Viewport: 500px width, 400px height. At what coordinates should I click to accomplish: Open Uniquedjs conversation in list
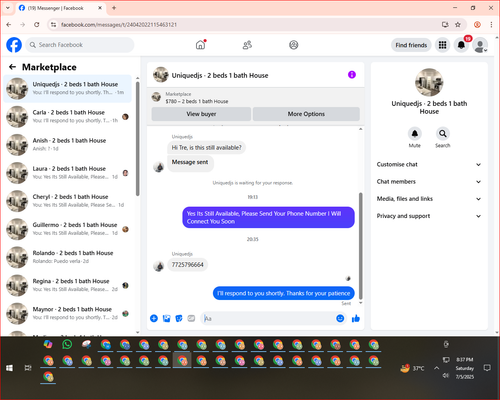[68, 89]
